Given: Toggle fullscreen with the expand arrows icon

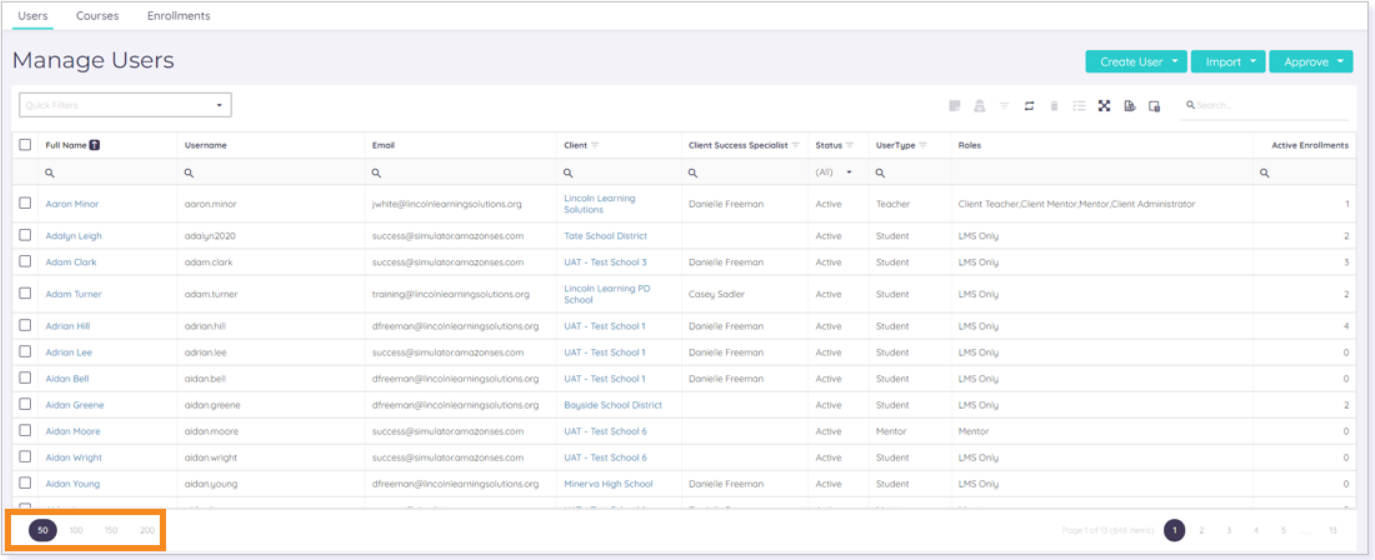Looking at the screenshot, I should coord(1104,106).
